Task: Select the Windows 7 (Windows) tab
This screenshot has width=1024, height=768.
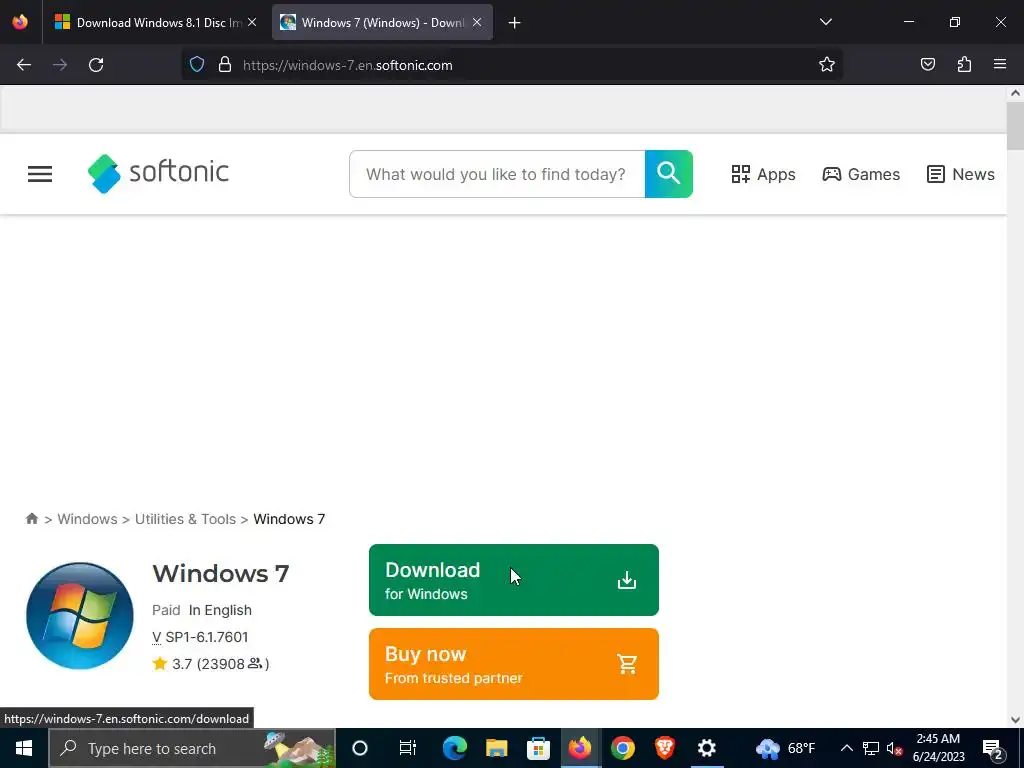Action: [382, 23]
